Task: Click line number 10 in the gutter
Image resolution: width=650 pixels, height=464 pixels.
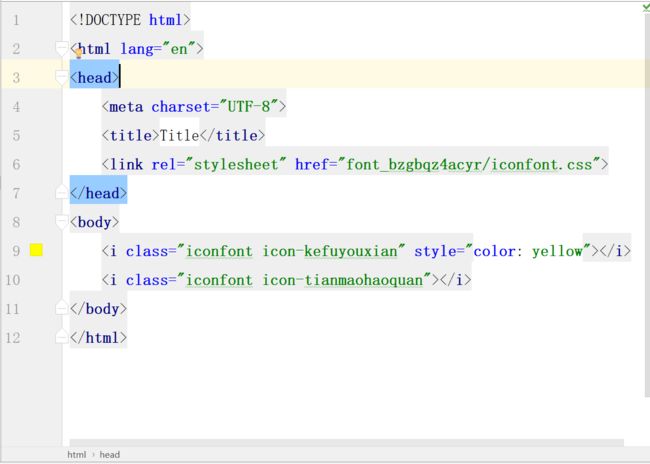Action: point(12,280)
